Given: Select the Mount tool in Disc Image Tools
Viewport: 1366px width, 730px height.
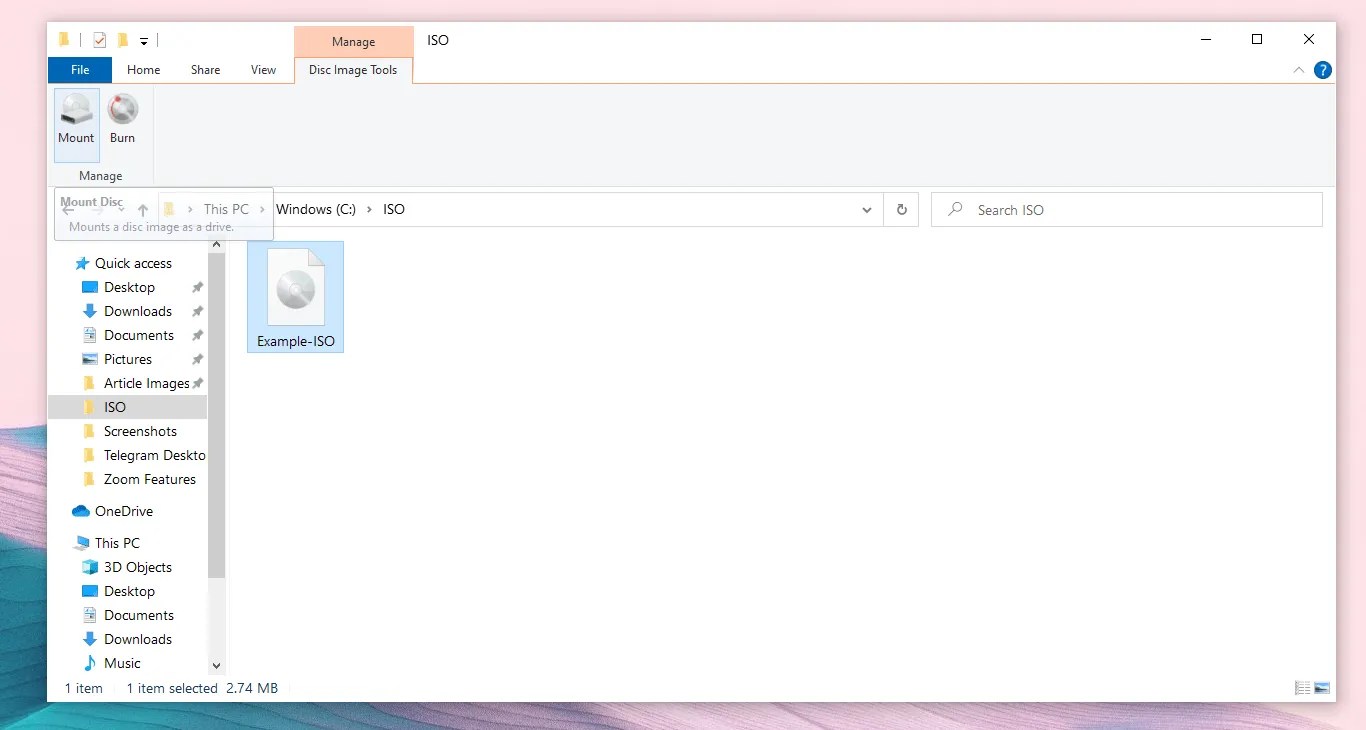Looking at the screenshot, I should 76,118.
